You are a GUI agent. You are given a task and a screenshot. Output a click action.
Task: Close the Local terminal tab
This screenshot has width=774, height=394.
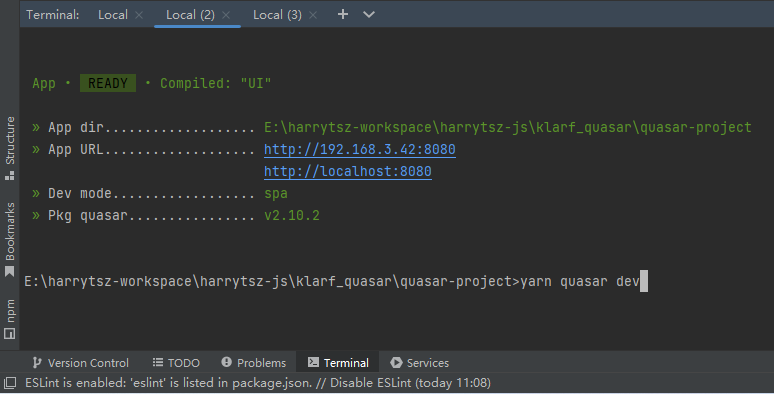[x=139, y=15]
